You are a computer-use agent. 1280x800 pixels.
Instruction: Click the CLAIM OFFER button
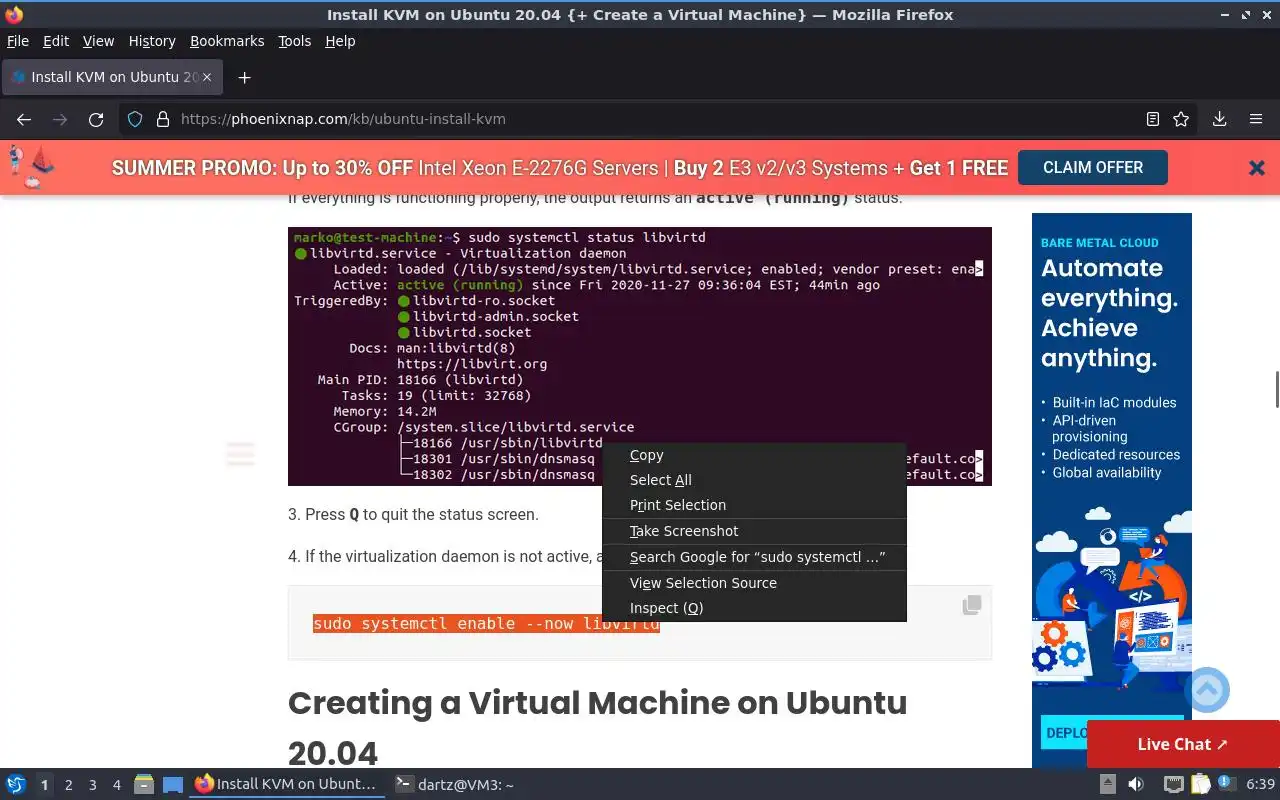[x=1093, y=167]
